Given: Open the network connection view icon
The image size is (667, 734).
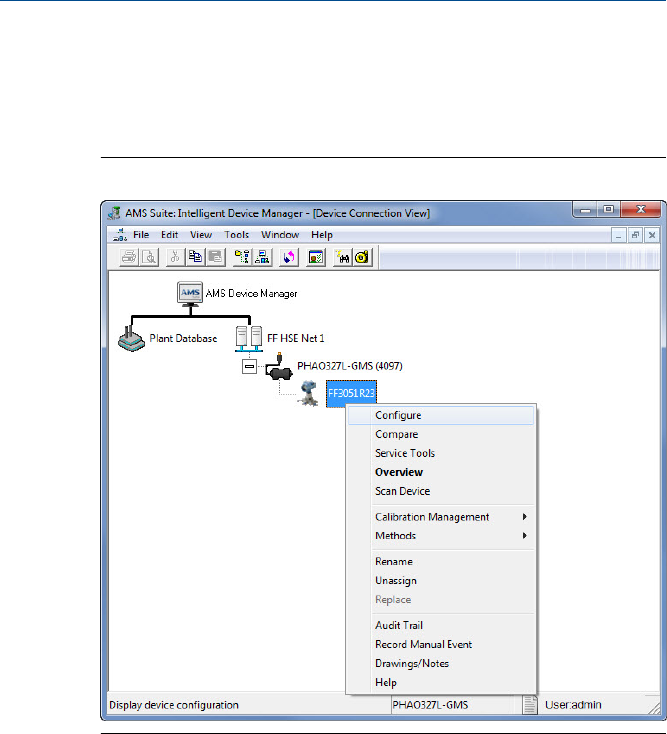Looking at the screenshot, I should click(262, 257).
